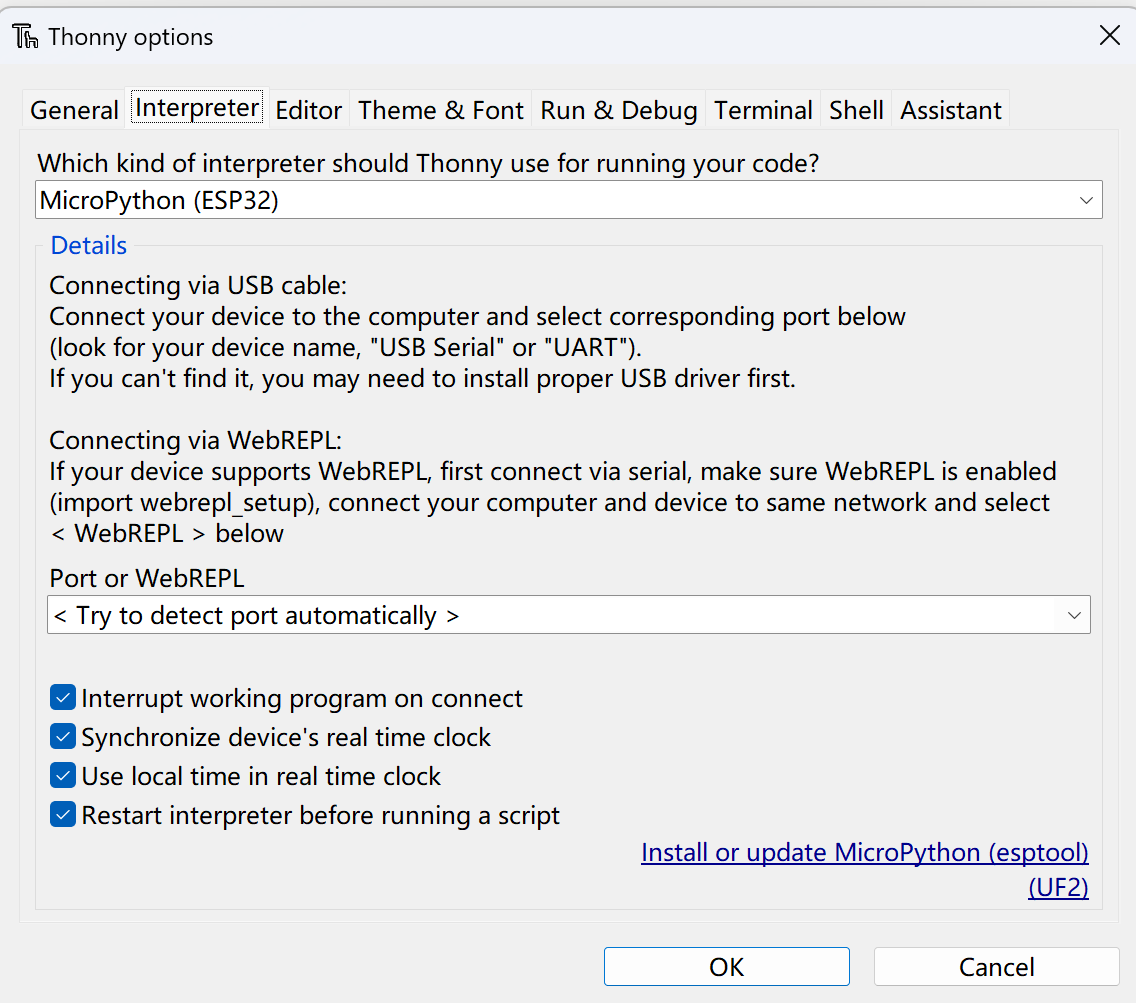Show the Assistant tab
Screen dimensions: 1136x1003
point(951,110)
